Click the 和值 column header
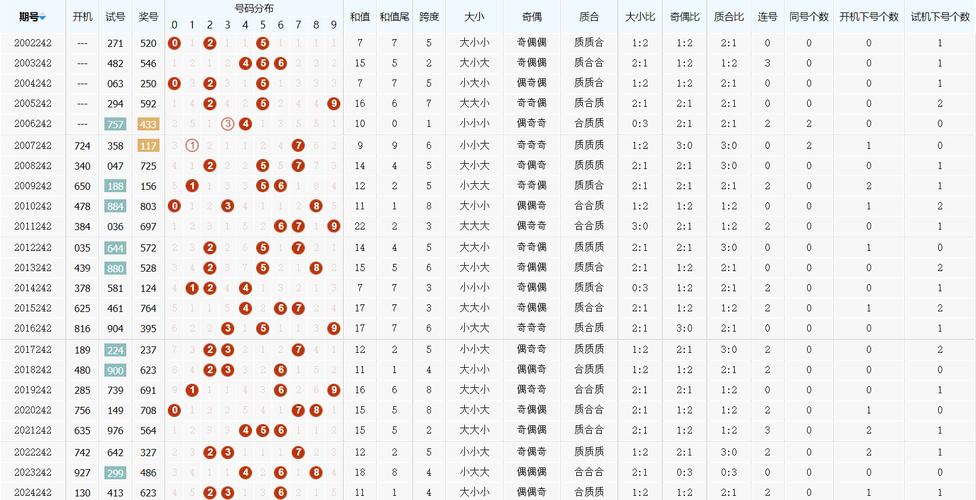The image size is (976, 500). 360,17
